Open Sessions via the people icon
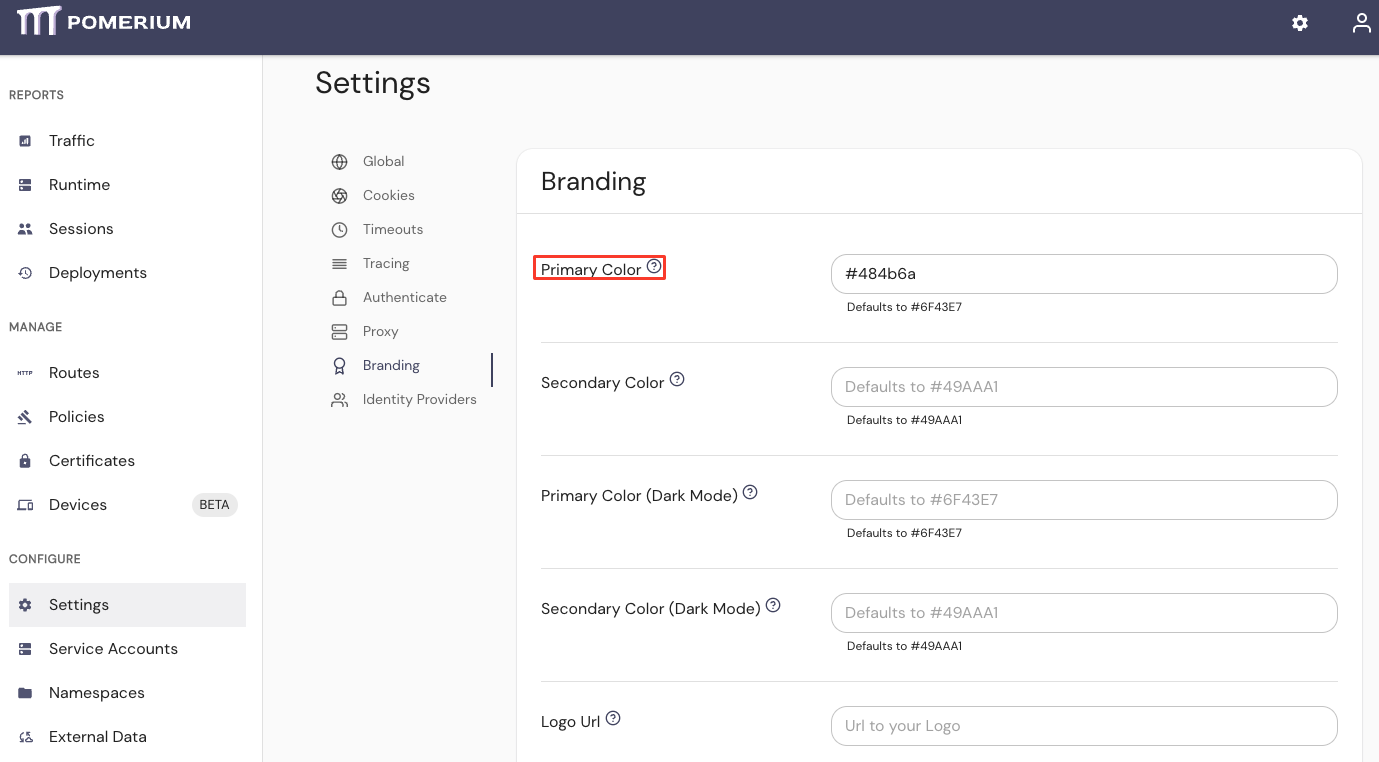This screenshot has height=762, width=1379. [x=24, y=228]
